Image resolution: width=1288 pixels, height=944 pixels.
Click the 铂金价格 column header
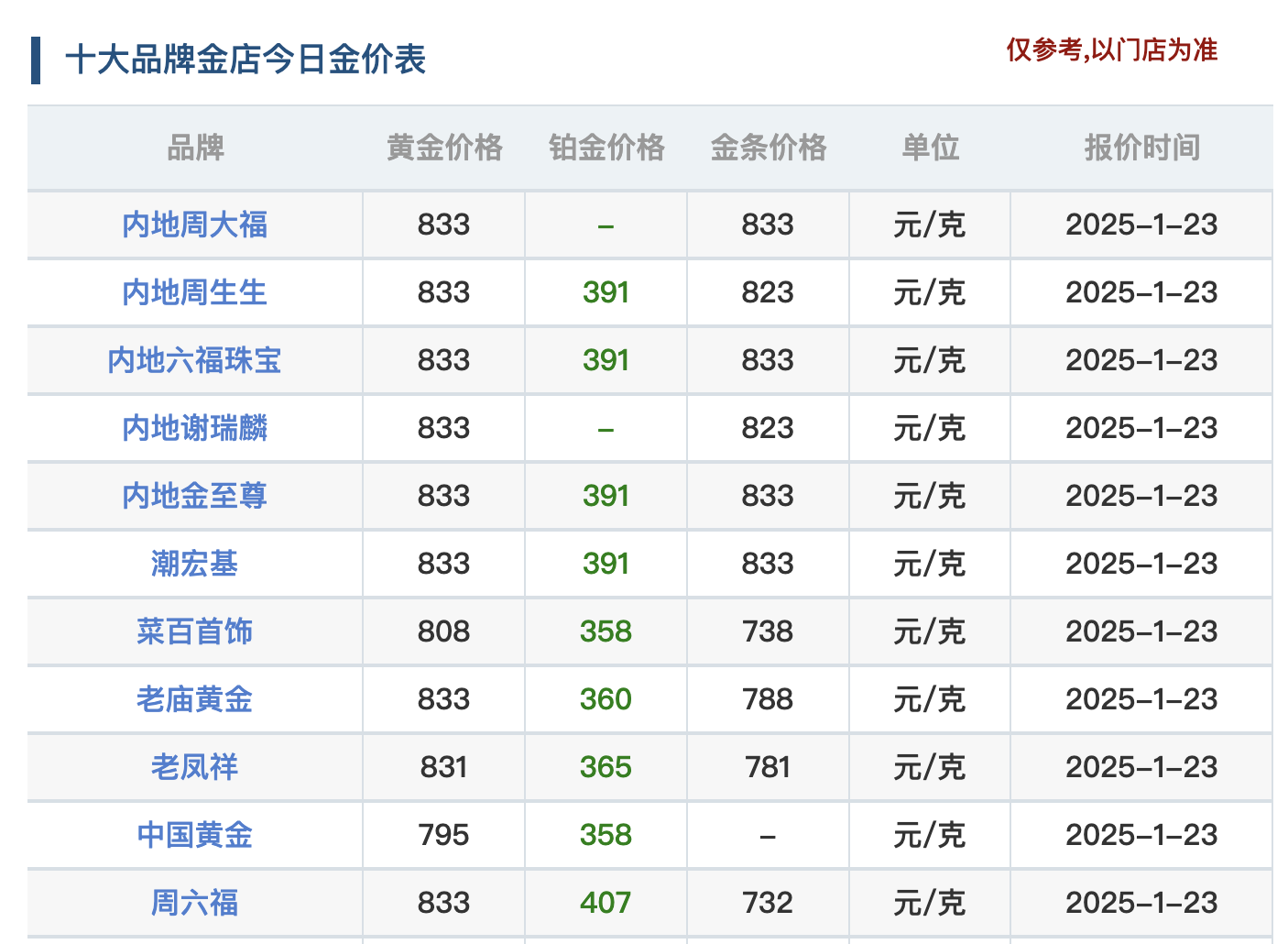(606, 148)
